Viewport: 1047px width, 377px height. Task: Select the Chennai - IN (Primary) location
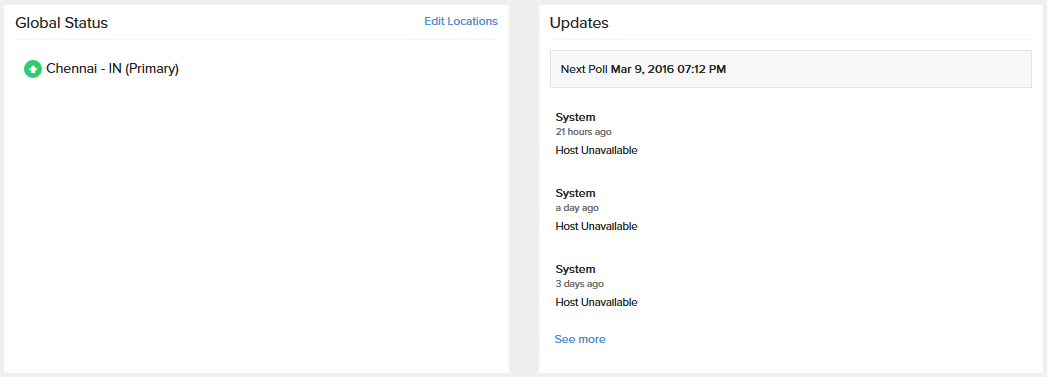tap(112, 69)
